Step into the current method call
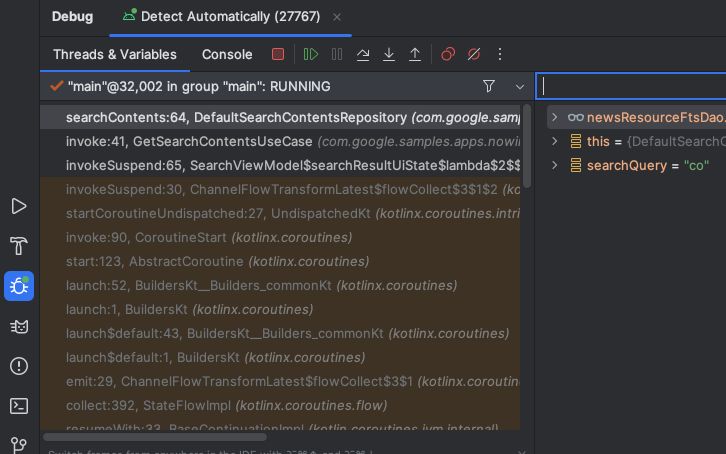This screenshot has height=454, width=726. click(x=389, y=54)
